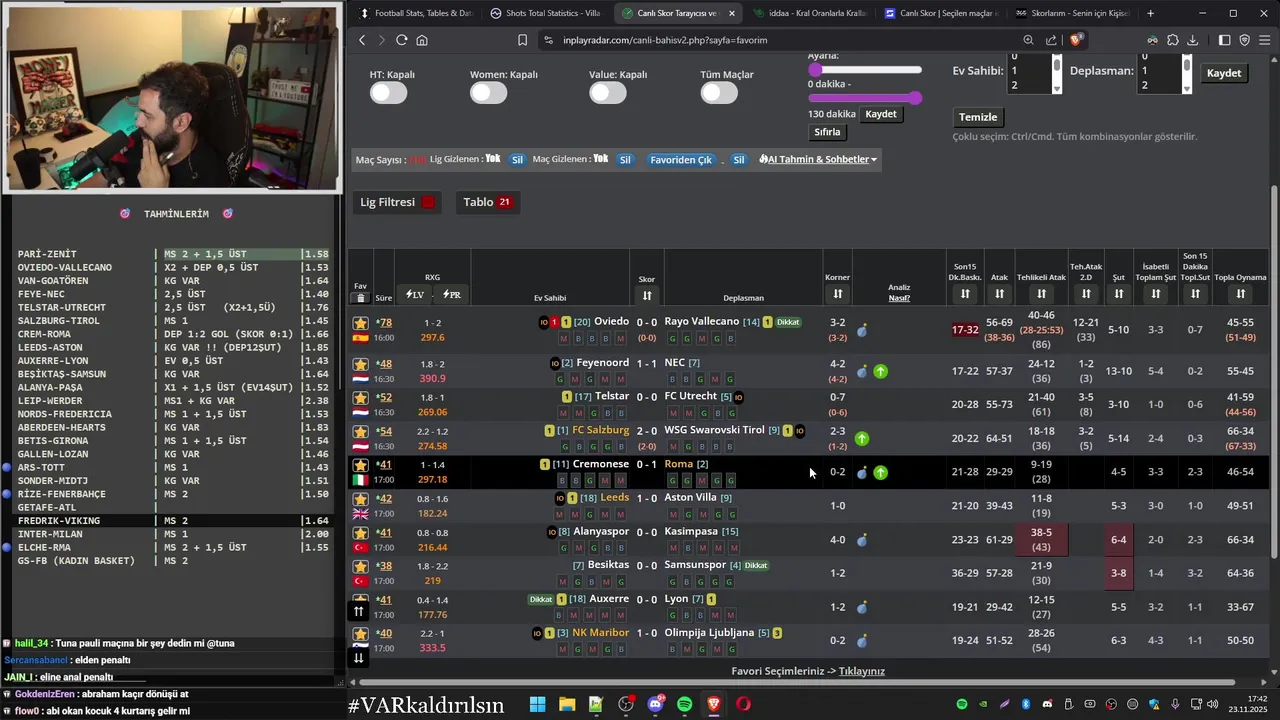This screenshot has height=720, width=1280.
Task: Click the favorite star for Leeds vs Aston Villa
Action: (x=361, y=499)
